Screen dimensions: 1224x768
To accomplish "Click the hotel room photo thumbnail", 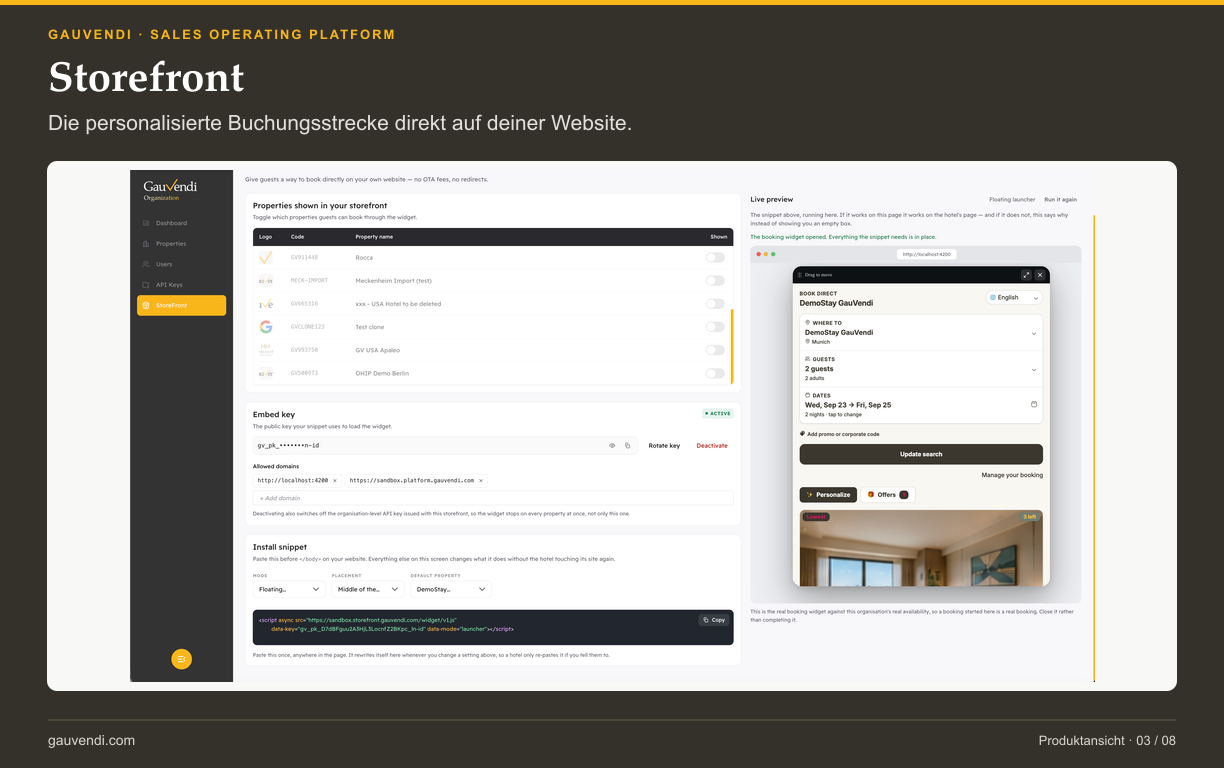I will pyautogui.click(x=921, y=548).
